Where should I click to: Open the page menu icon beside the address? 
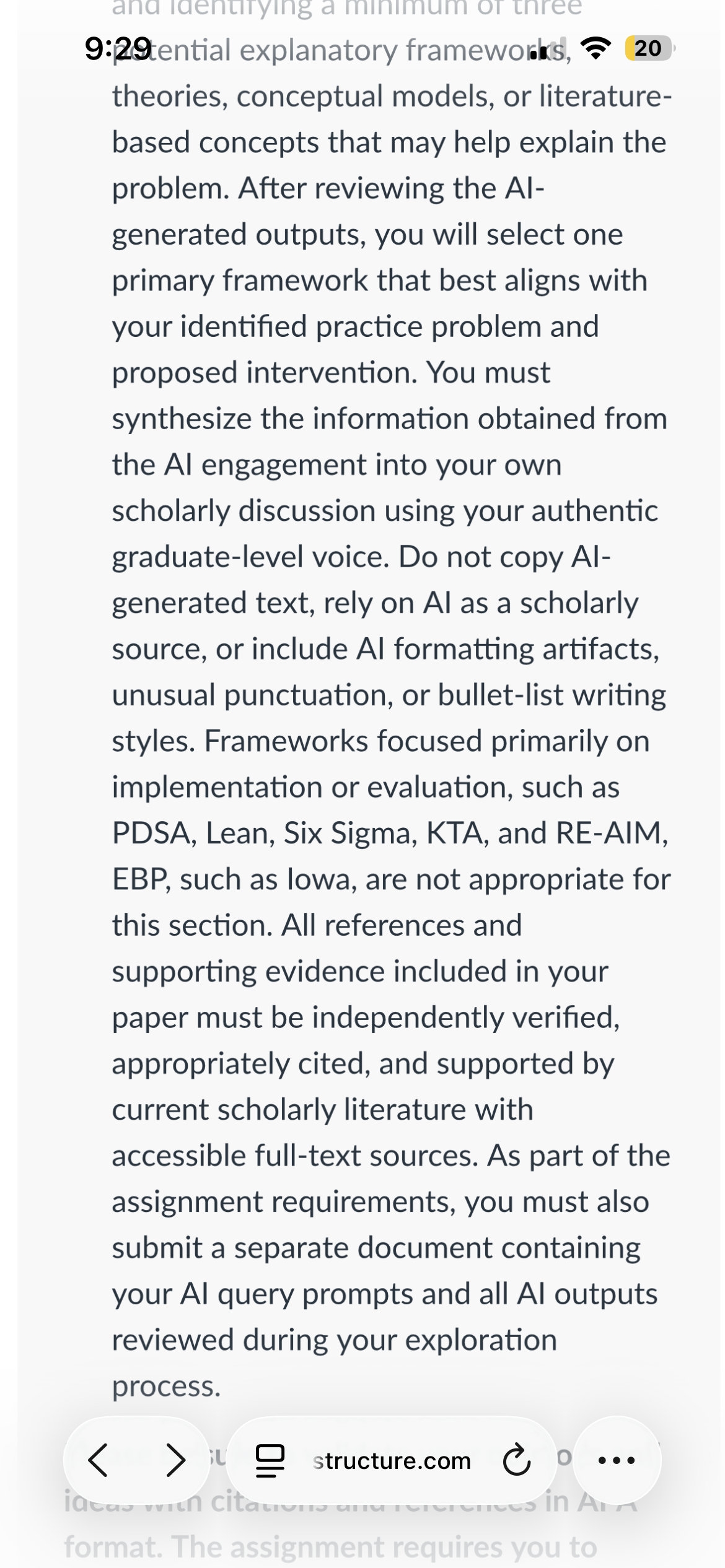(x=270, y=1461)
